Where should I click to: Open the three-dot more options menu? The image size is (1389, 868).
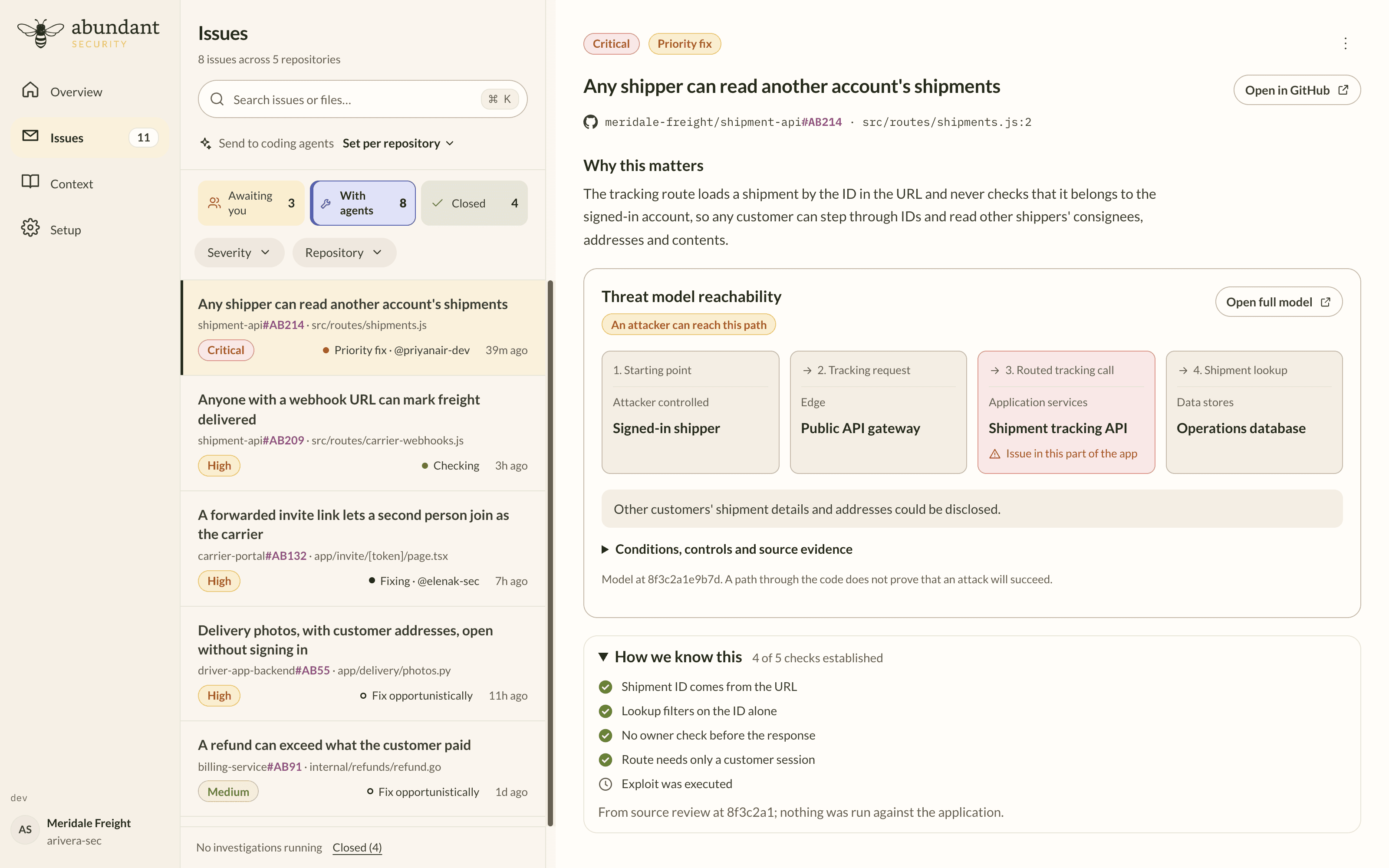click(1346, 44)
